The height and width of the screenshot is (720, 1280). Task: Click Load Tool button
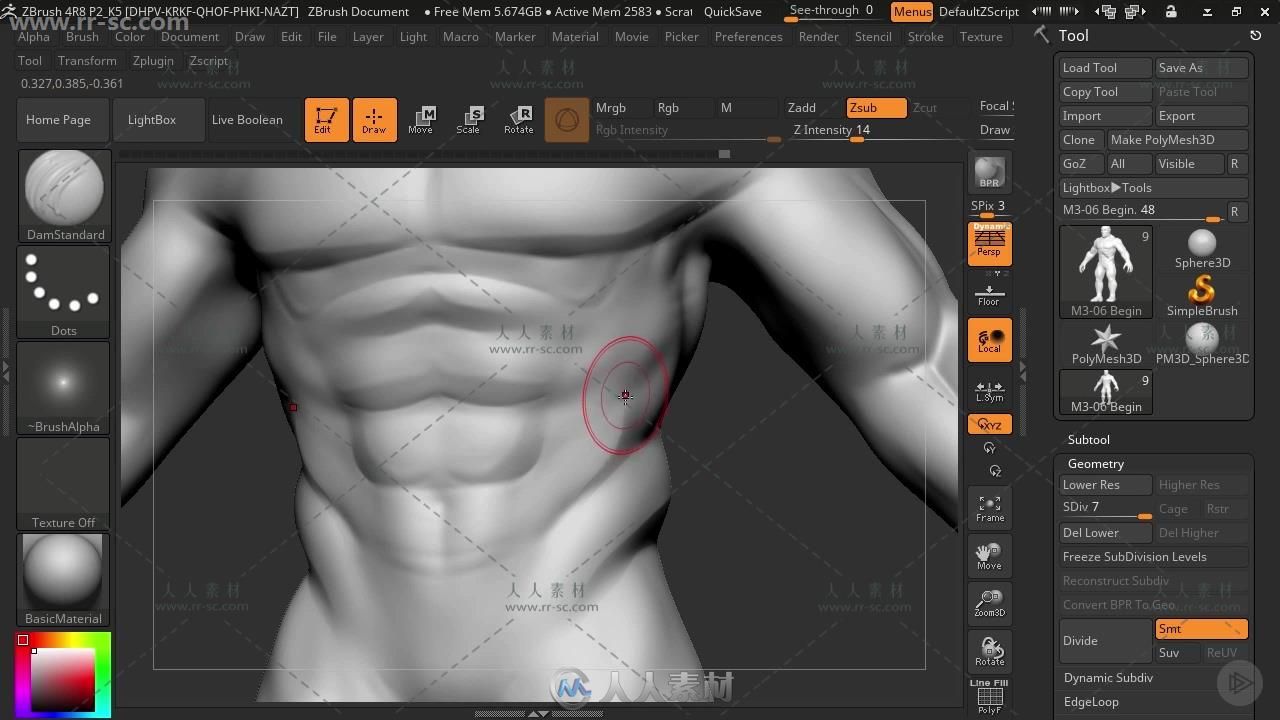[x=1105, y=68]
